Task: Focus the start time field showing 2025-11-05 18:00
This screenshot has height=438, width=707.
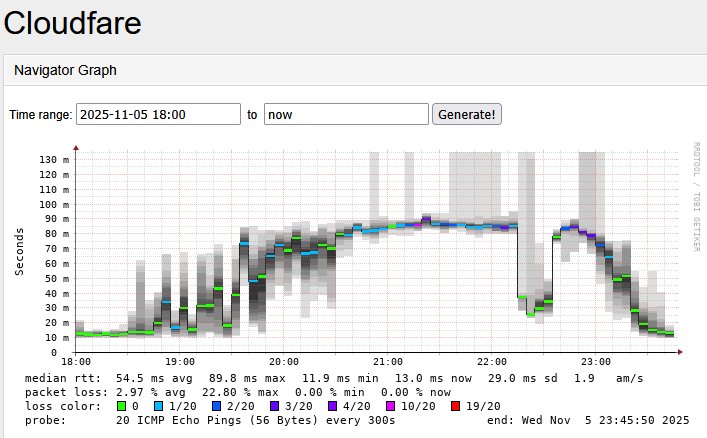Action: [x=158, y=115]
